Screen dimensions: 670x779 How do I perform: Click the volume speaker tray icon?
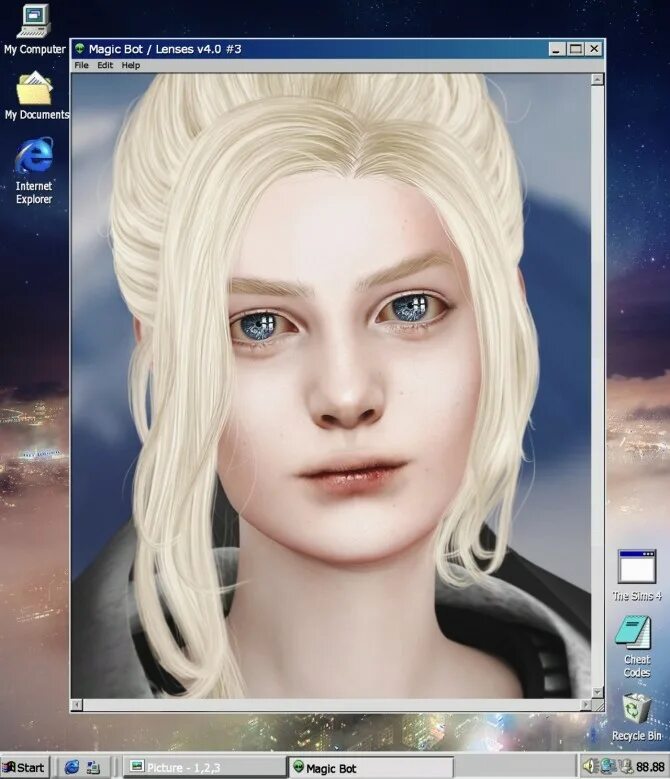pos(590,767)
